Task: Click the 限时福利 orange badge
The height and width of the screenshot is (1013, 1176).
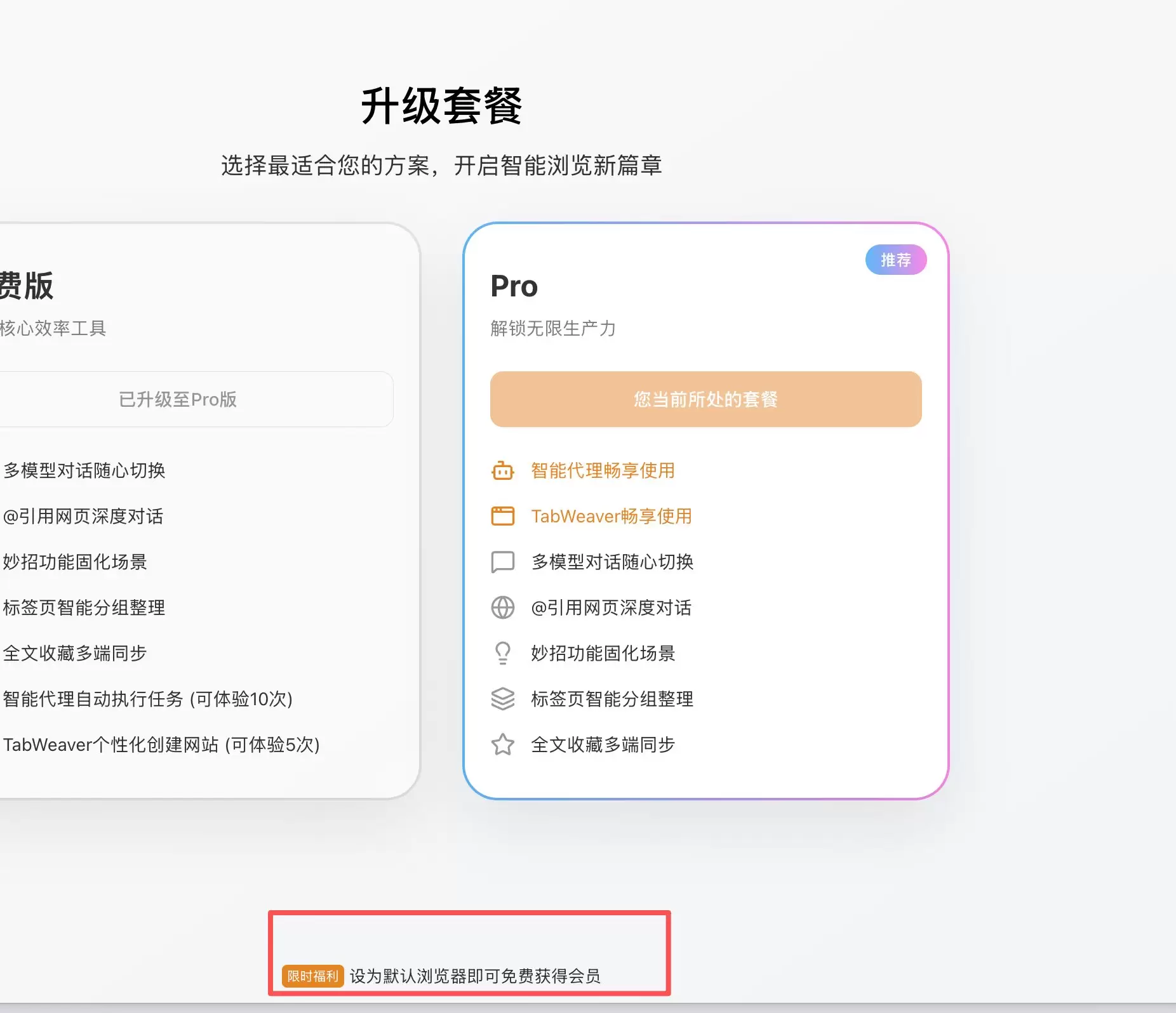Action: tap(312, 977)
